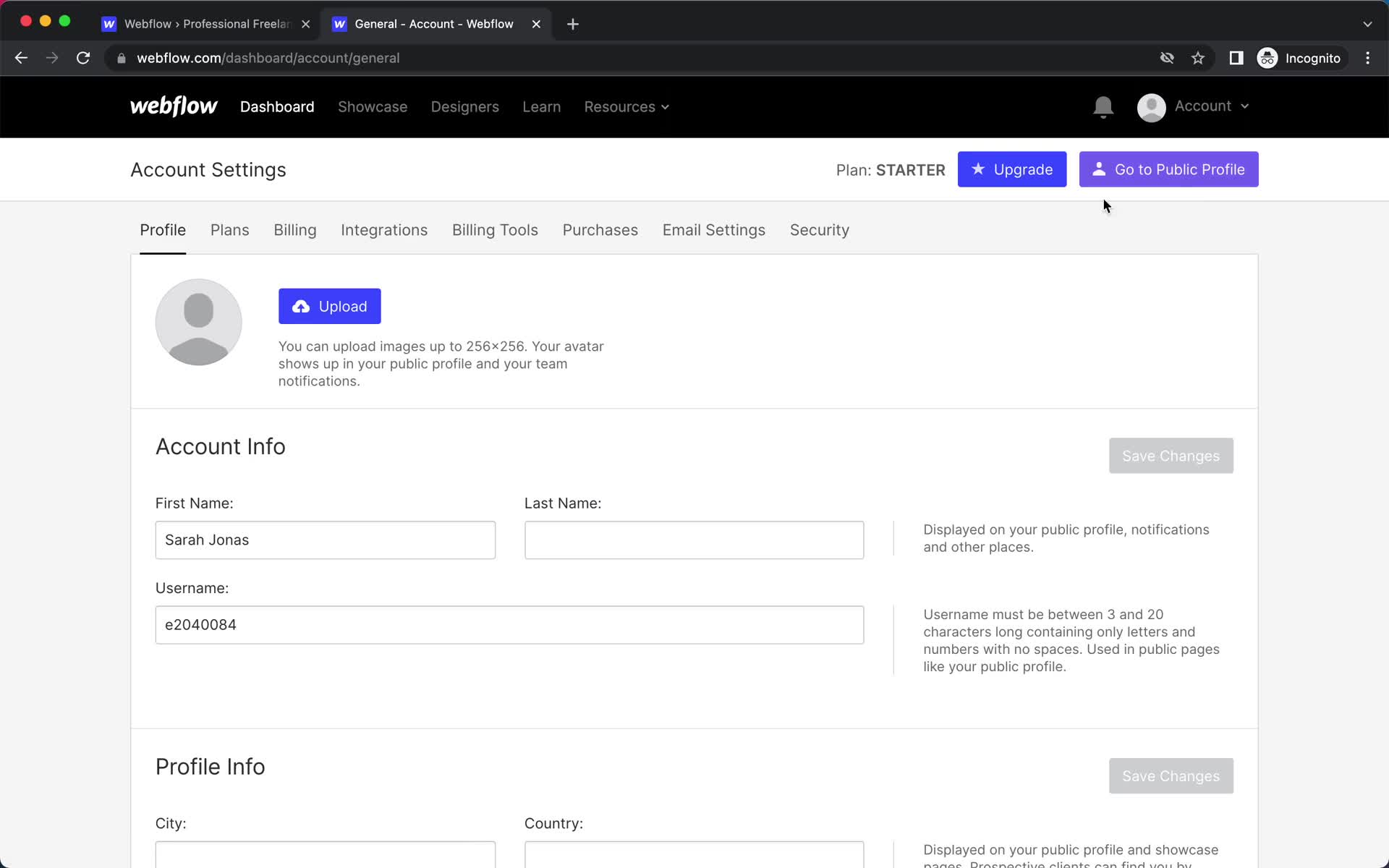Bookmark this page with the star icon

[1198, 58]
